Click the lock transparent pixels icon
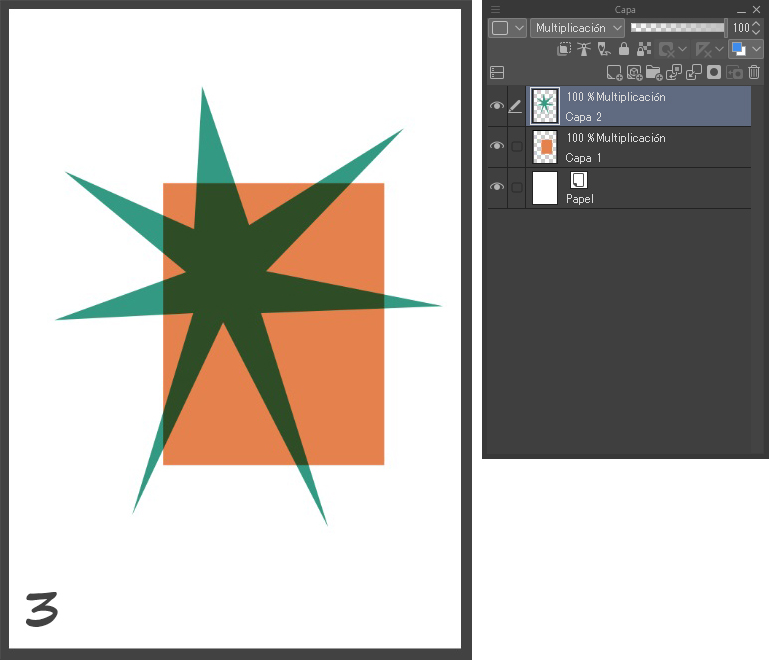The height and width of the screenshot is (660, 769). [643, 48]
